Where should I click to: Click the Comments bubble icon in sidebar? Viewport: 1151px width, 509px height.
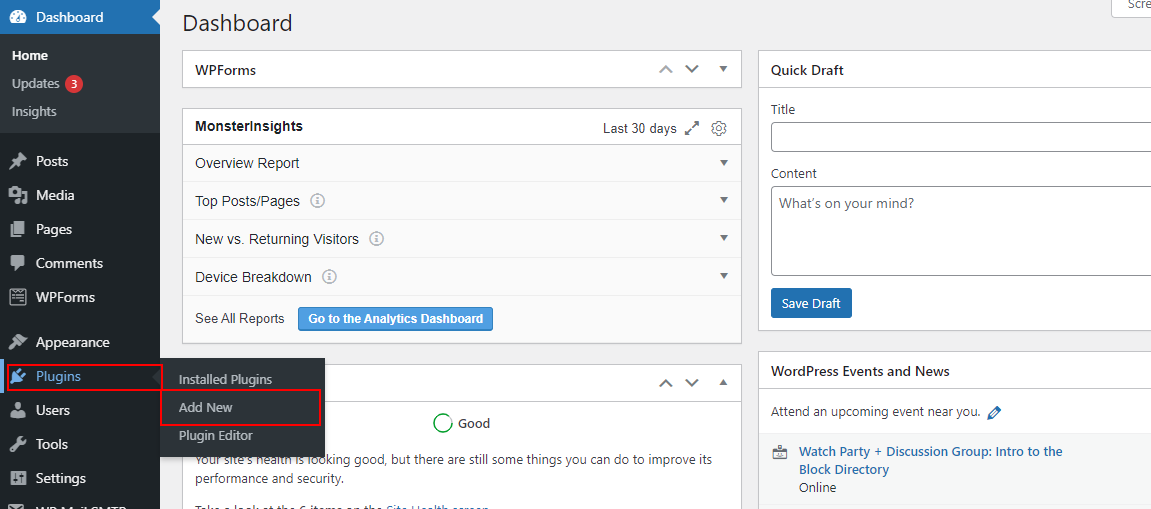click(18, 263)
